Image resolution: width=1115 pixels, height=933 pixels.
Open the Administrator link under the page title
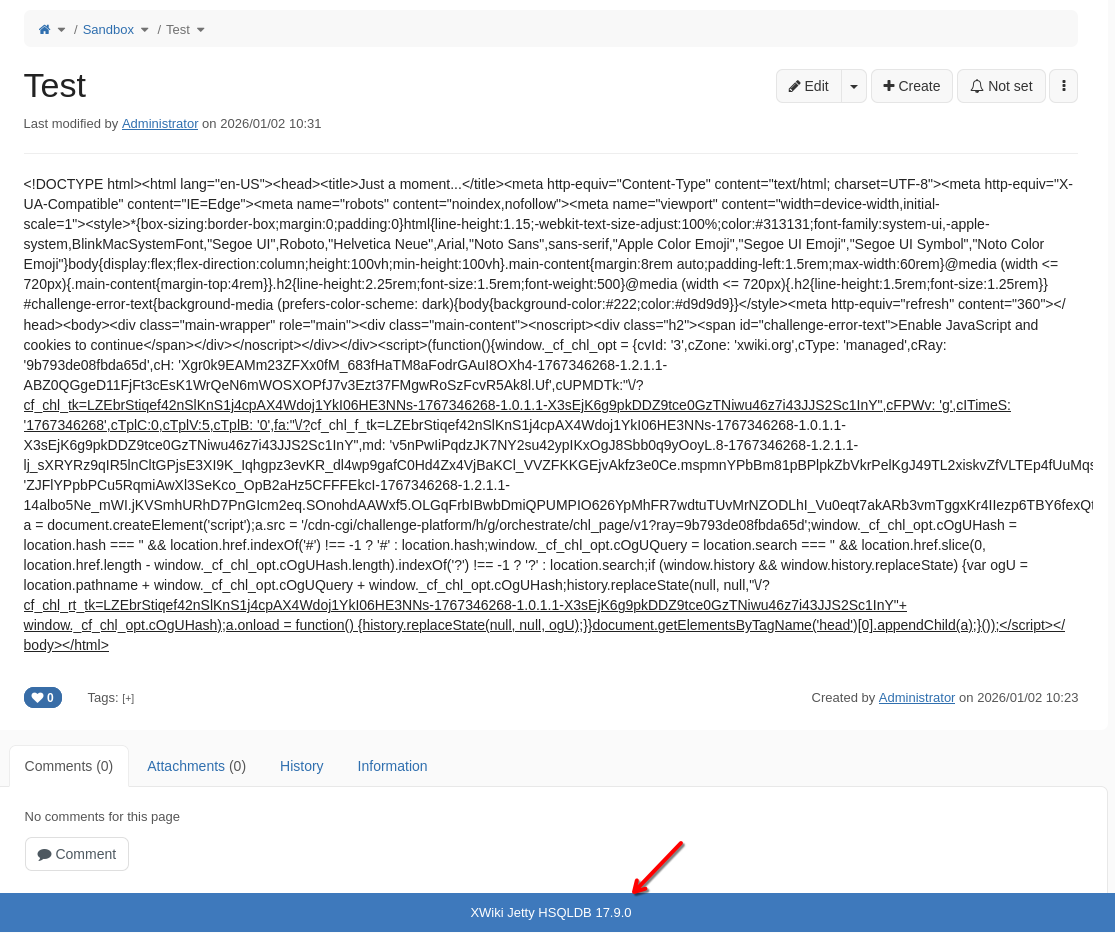[x=160, y=124]
